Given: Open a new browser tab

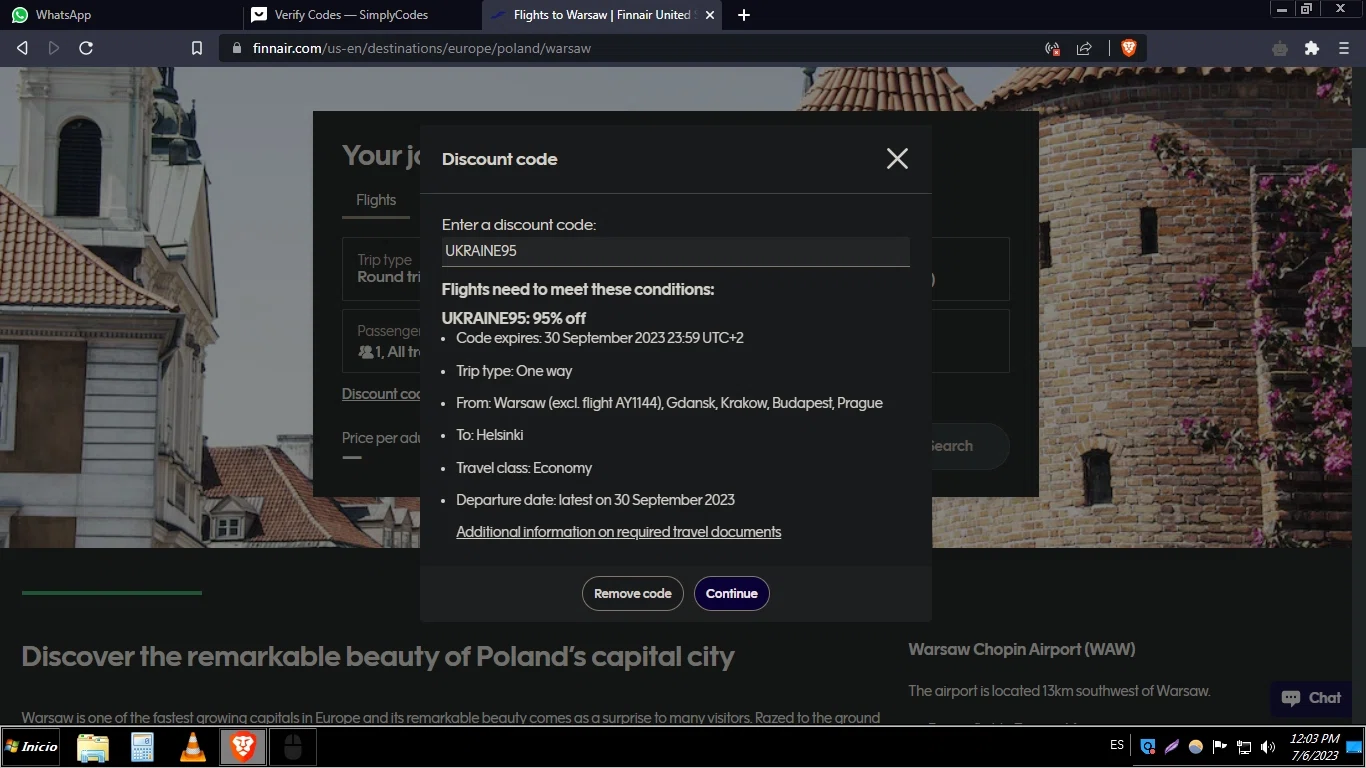Looking at the screenshot, I should pyautogui.click(x=743, y=15).
